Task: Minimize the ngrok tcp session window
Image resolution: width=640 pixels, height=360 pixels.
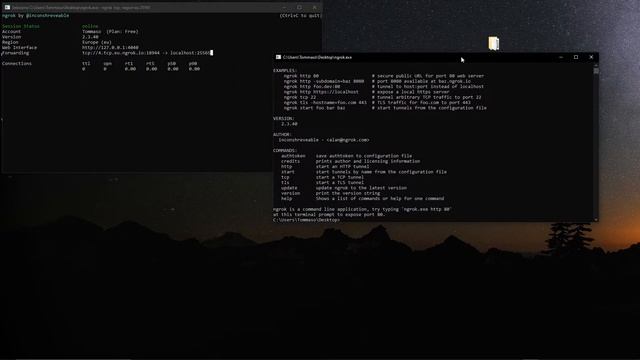Action: pos(284,7)
